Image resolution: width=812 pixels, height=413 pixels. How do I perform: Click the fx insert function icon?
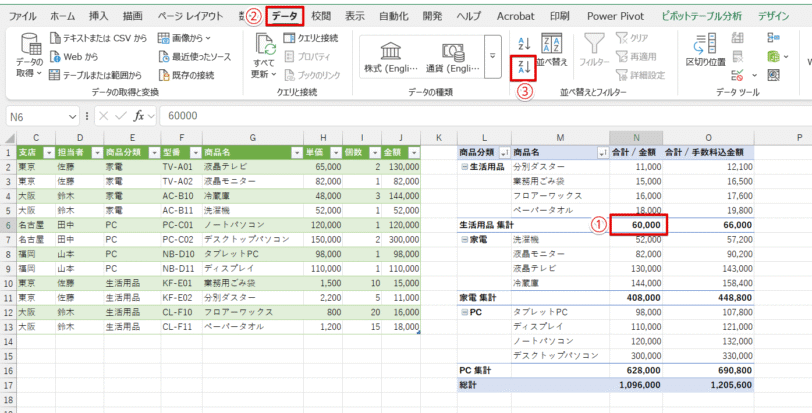(x=138, y=116)
